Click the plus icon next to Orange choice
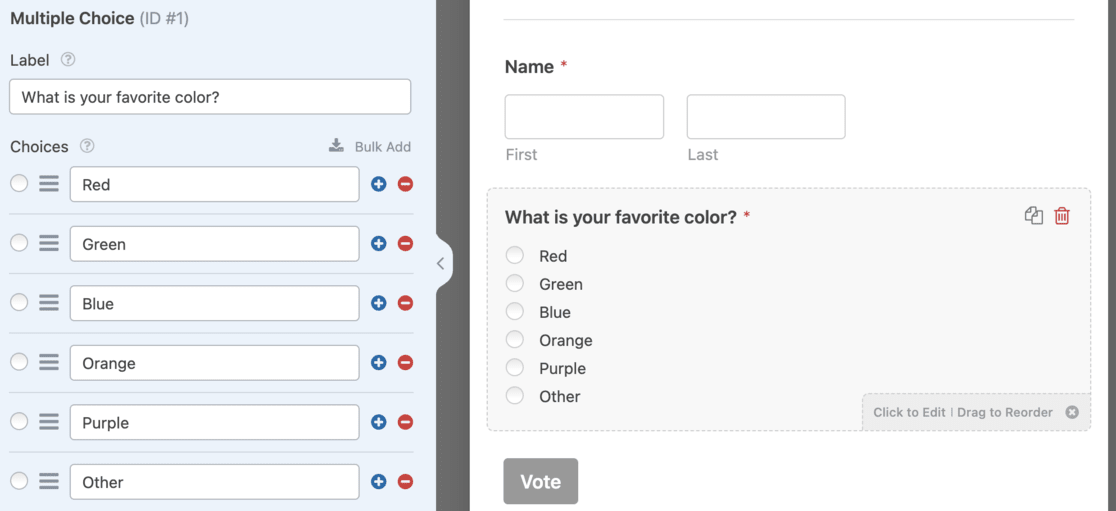The height and width of the screenshot is (511, 1116). pyautogui.click(x=378, y=363)
